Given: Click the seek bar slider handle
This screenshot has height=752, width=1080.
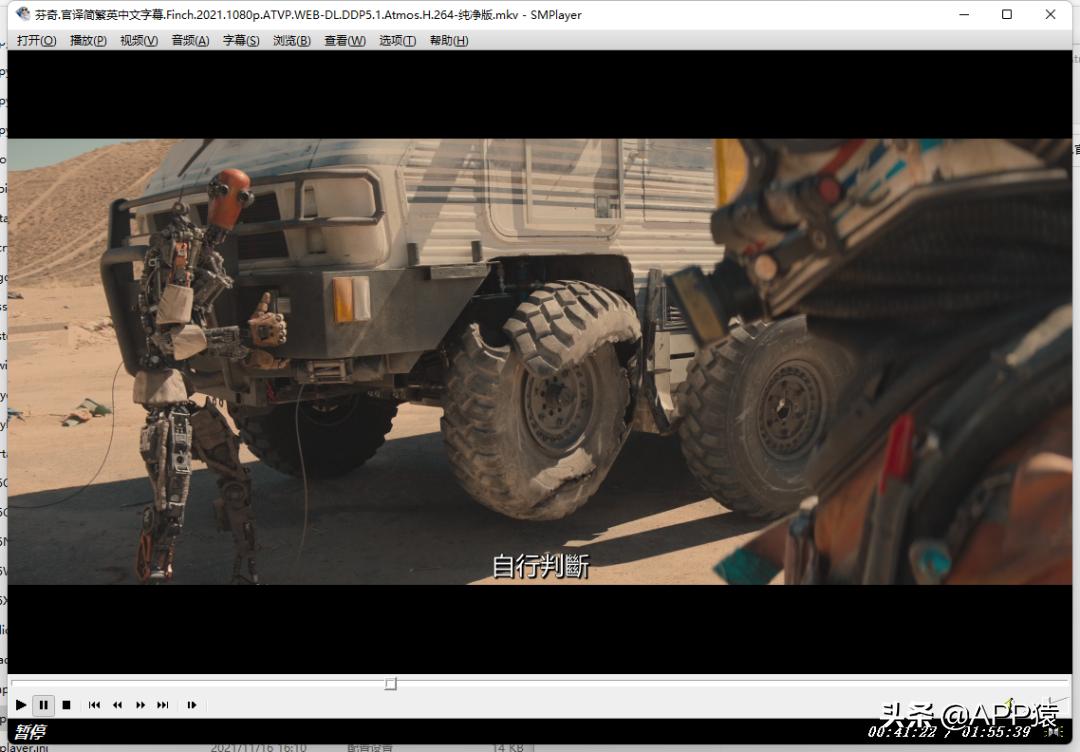Looking at the screenshot, I should click(x=391, y=684).
